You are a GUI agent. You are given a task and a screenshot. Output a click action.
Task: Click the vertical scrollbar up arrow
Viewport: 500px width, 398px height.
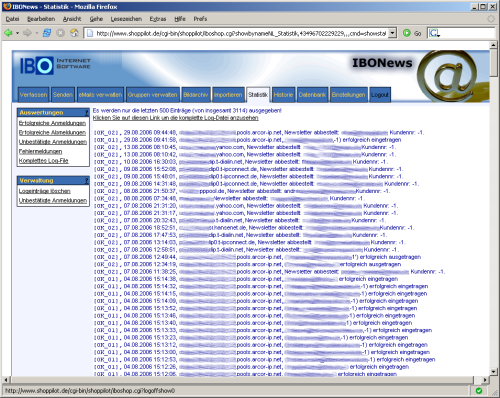coord(494,45)
